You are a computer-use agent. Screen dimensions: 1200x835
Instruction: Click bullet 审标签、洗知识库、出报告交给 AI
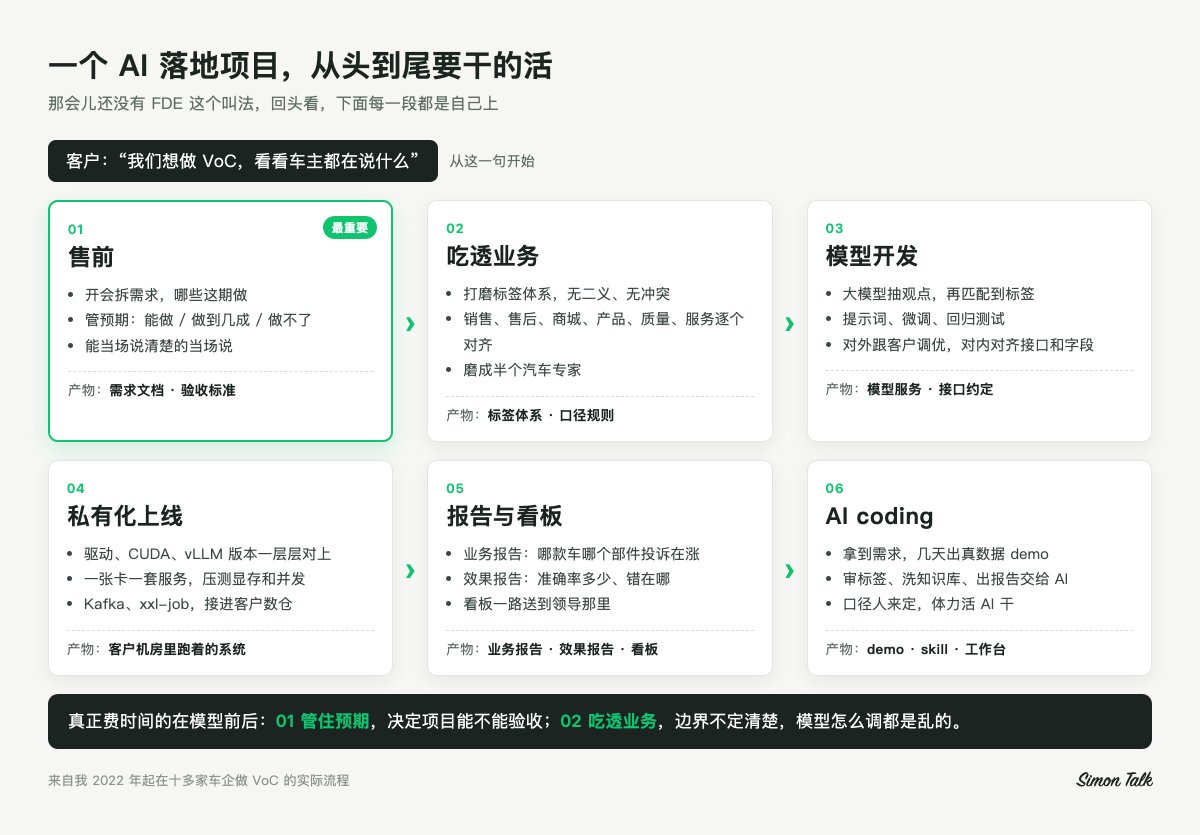[x=957, y=579]
